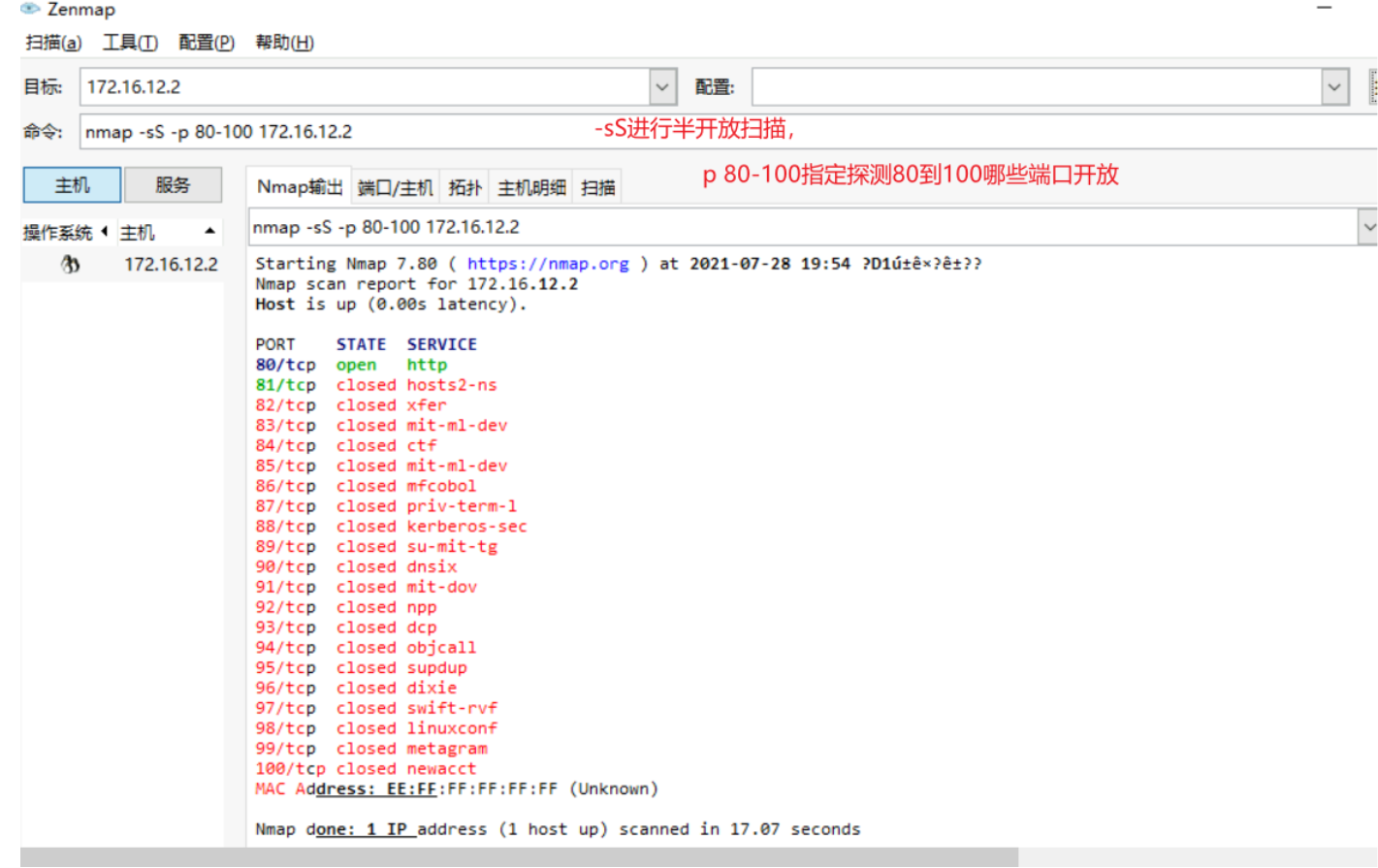Switch to the 主机明细 tab

[x=531, y=188]
